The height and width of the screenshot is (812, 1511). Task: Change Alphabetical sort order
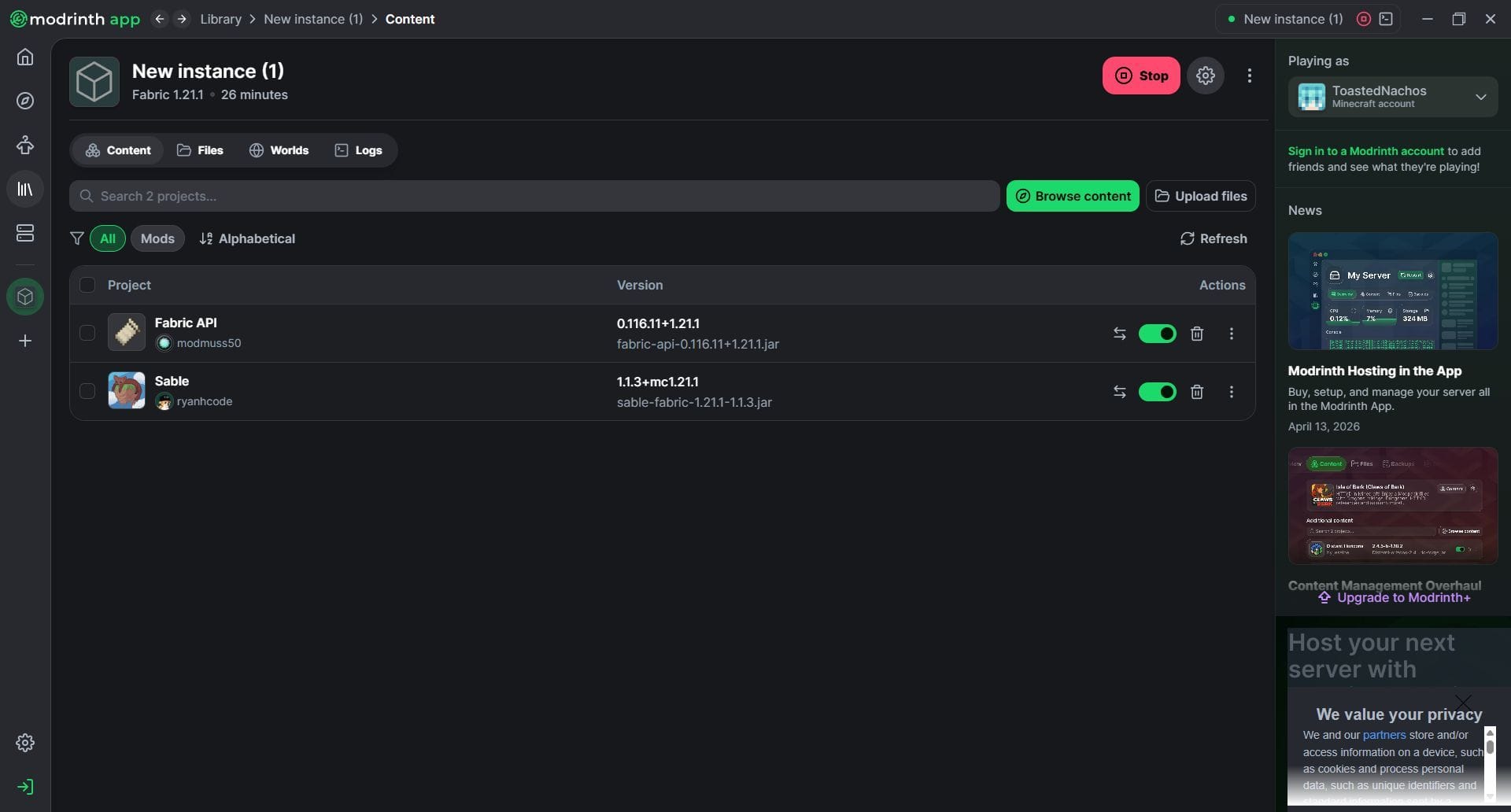(x=247, y=238)
